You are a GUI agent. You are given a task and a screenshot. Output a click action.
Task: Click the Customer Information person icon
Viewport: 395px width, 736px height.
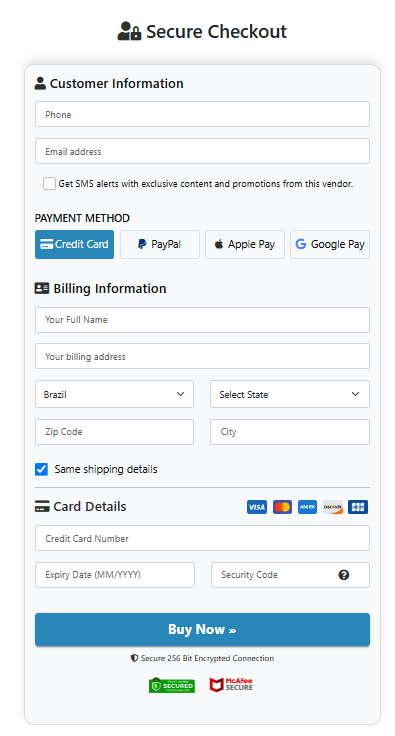click(x=40, y=84)
